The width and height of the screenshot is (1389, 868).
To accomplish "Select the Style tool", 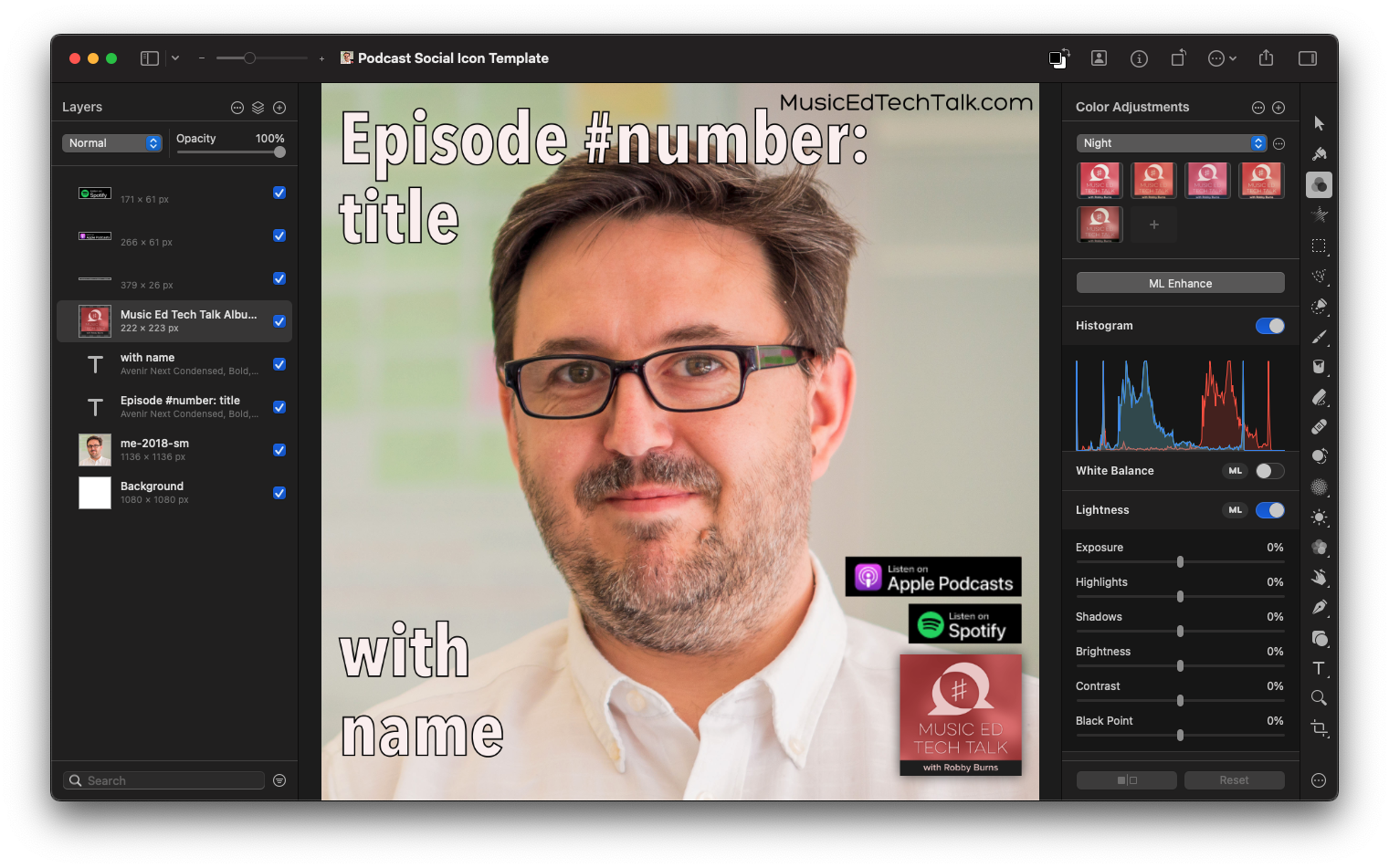I will click(x=1319, y=153).
